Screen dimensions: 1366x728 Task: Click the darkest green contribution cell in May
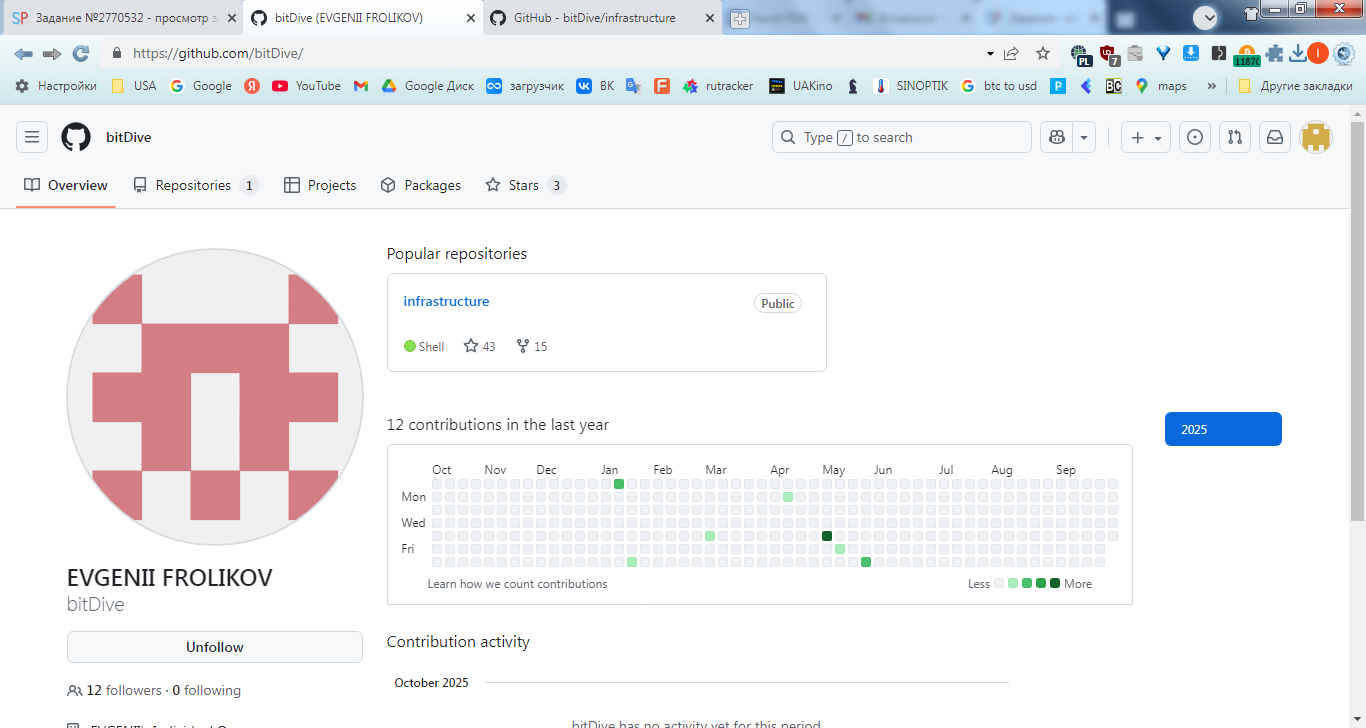[827, 536]
